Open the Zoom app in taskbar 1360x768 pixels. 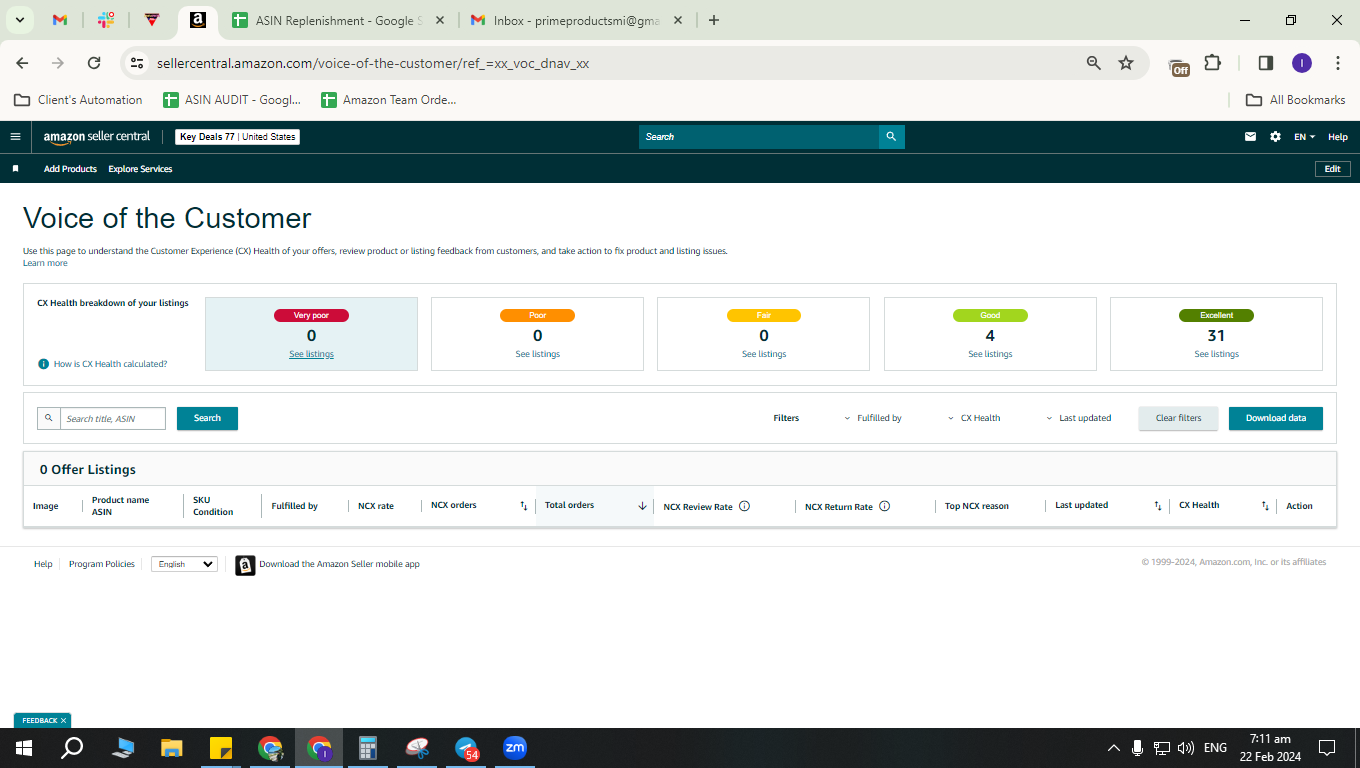coord(515,748)
